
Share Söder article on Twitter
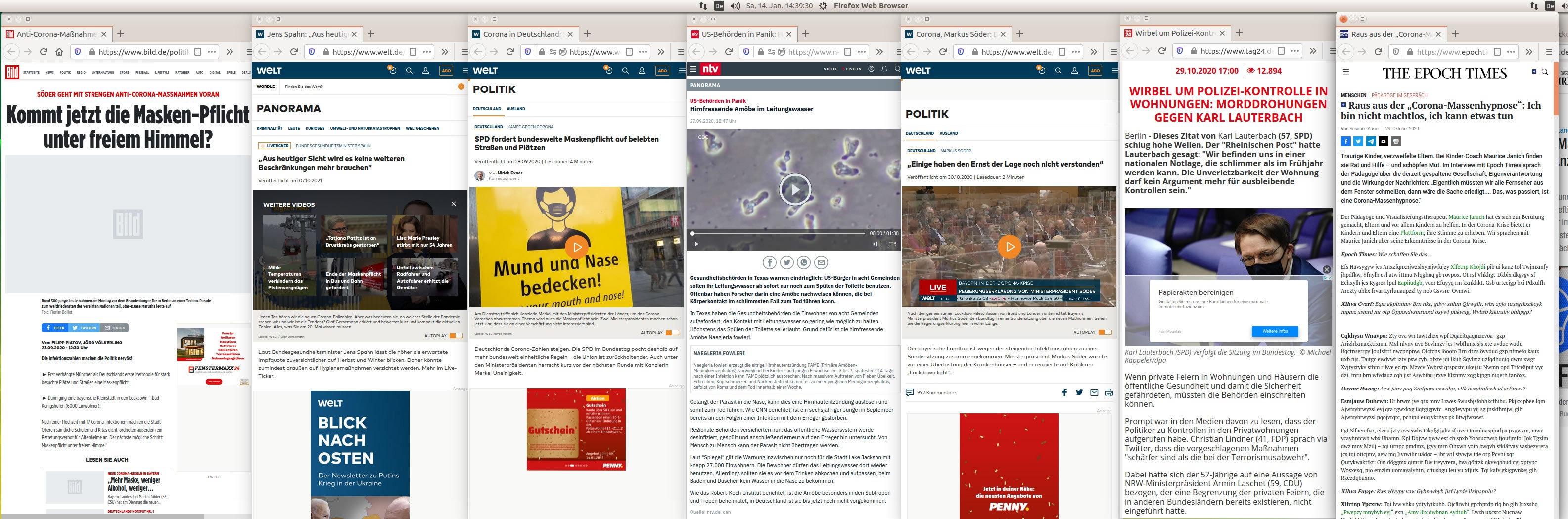point(1079,392)
